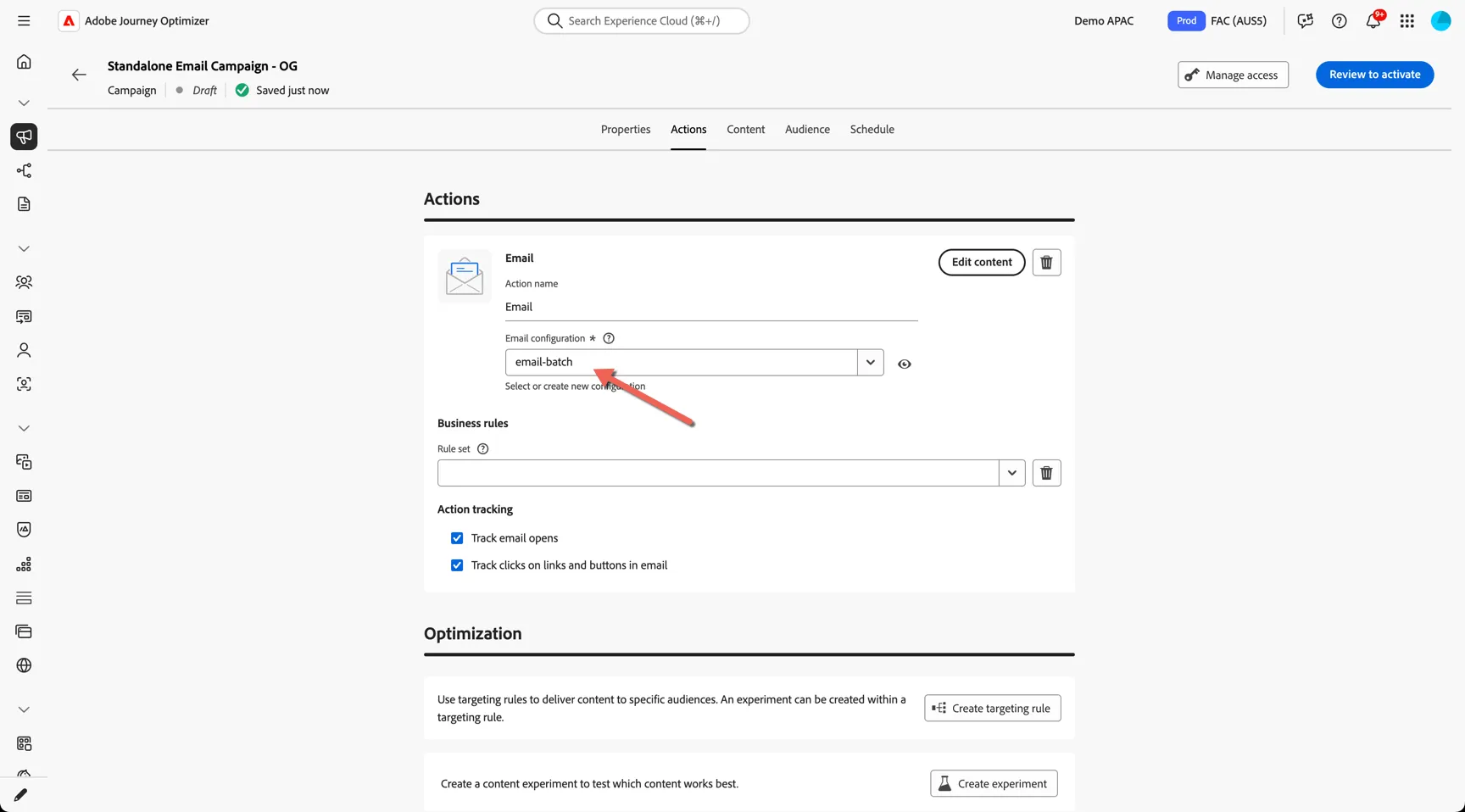Remove the rule set with trash icon
The image size is (1465, 812).
[x=1046, y=473]
